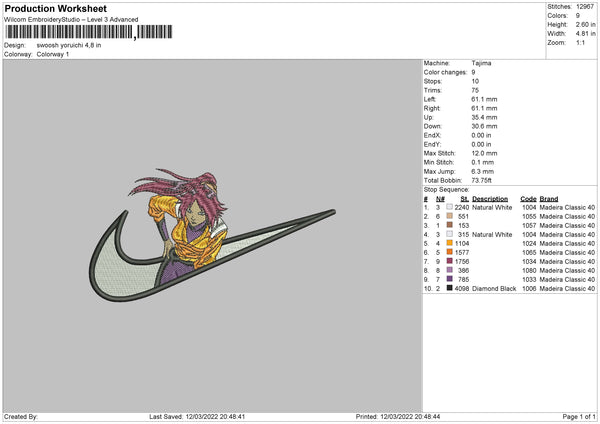Click the Brand column header

click(549, 199)
